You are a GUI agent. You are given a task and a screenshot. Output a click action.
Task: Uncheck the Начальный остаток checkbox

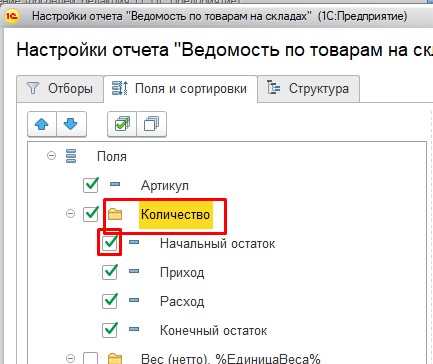110,243
